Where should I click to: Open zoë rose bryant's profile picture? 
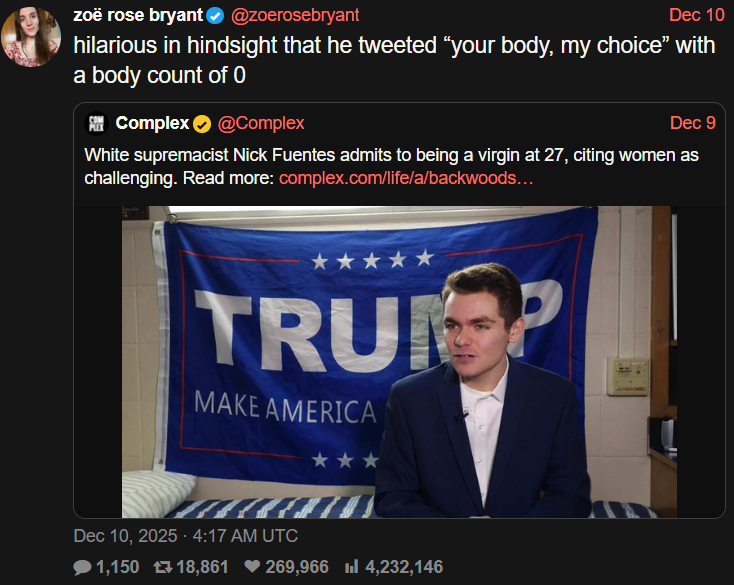click(x=32, y=35)
